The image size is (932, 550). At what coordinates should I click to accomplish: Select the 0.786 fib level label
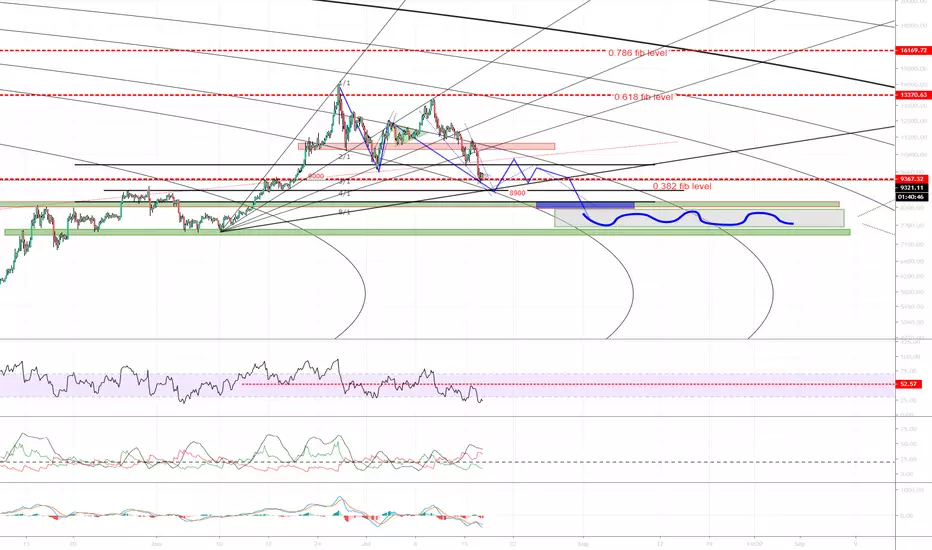638,53
